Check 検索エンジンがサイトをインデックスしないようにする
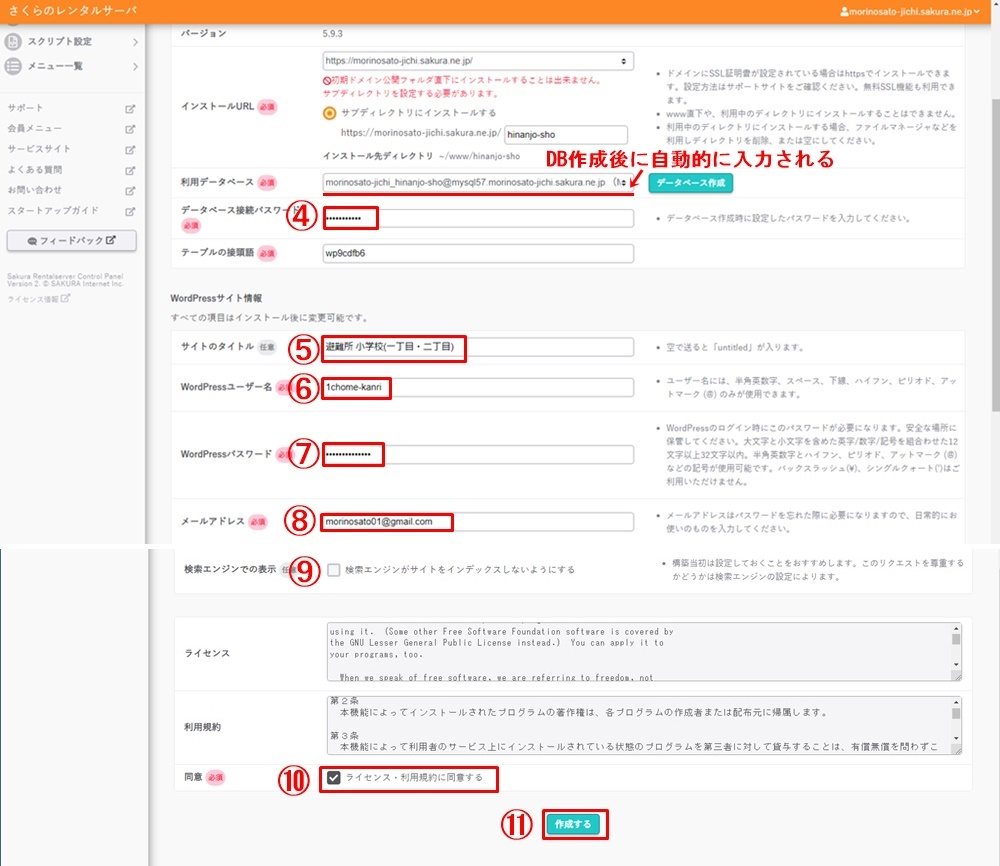 pyautogui.click(x=334, y=569)
